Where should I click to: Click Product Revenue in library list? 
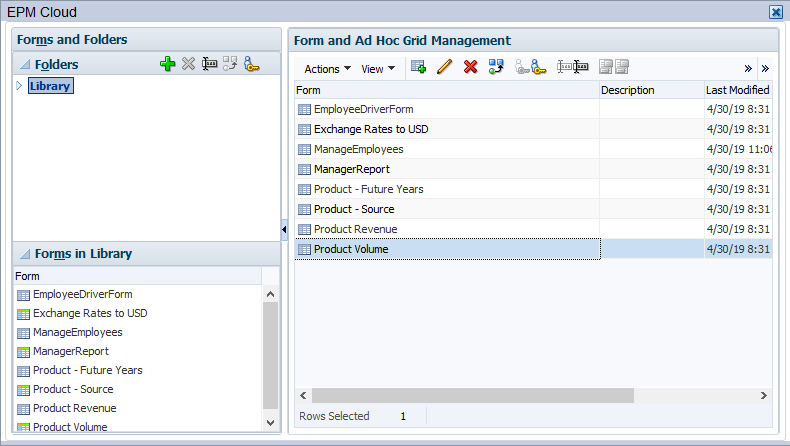click(75, 408)
